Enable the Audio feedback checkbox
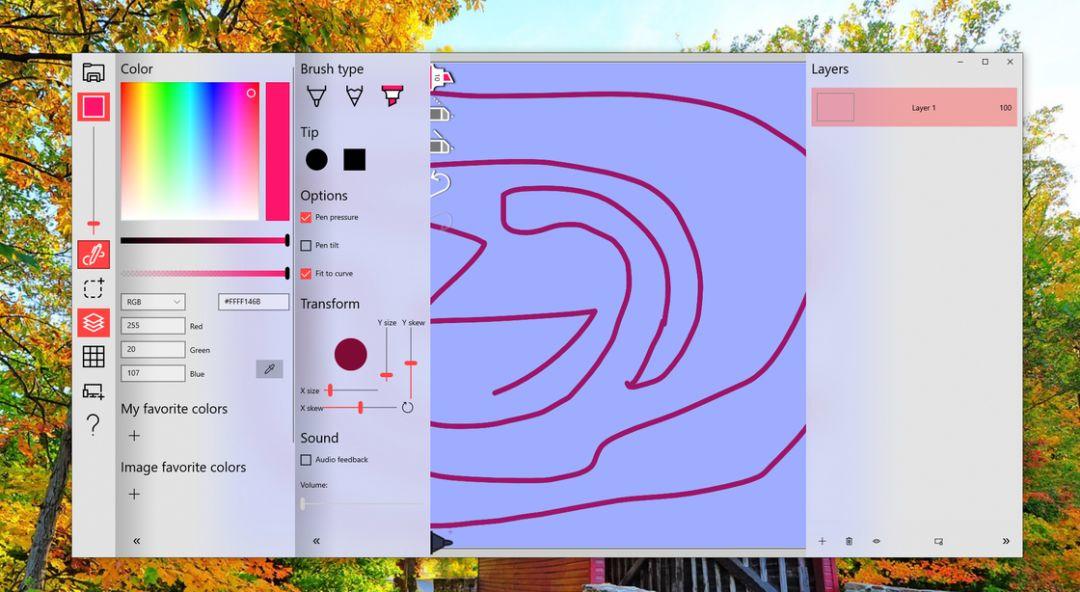The image size is (1080, 592). 306,460
